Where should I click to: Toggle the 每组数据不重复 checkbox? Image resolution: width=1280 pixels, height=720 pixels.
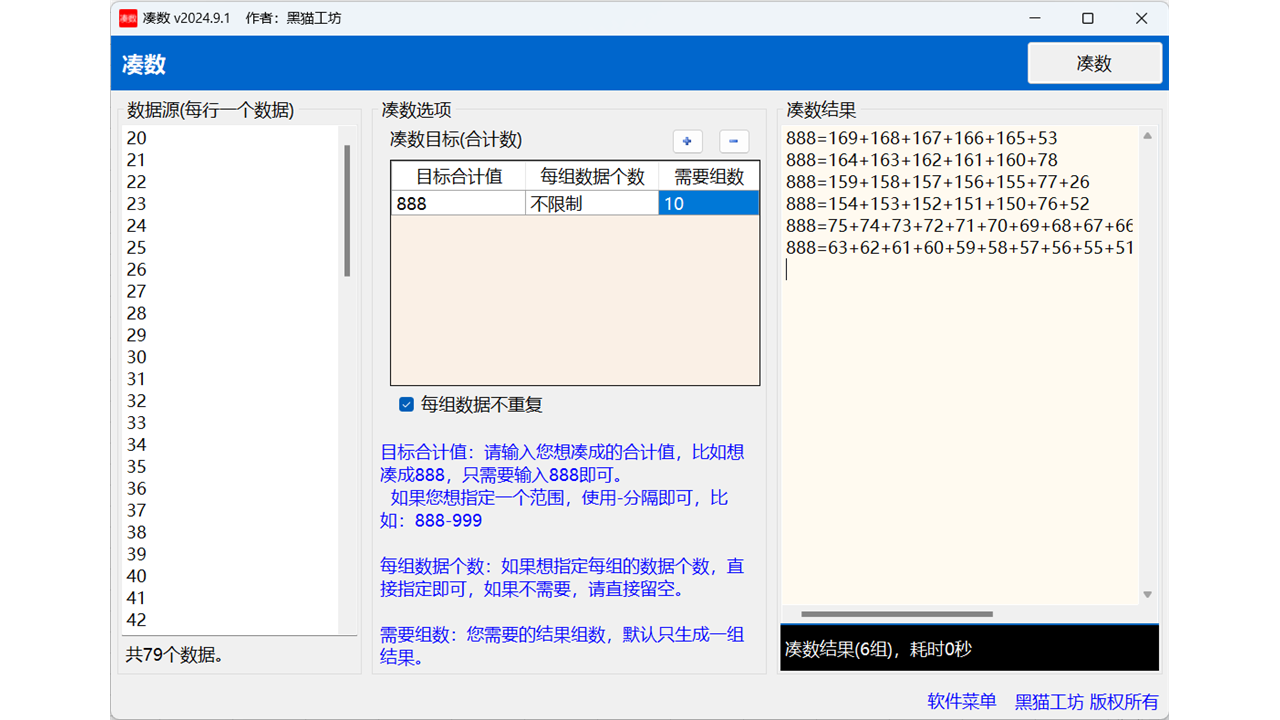click(x=406, y=404)
